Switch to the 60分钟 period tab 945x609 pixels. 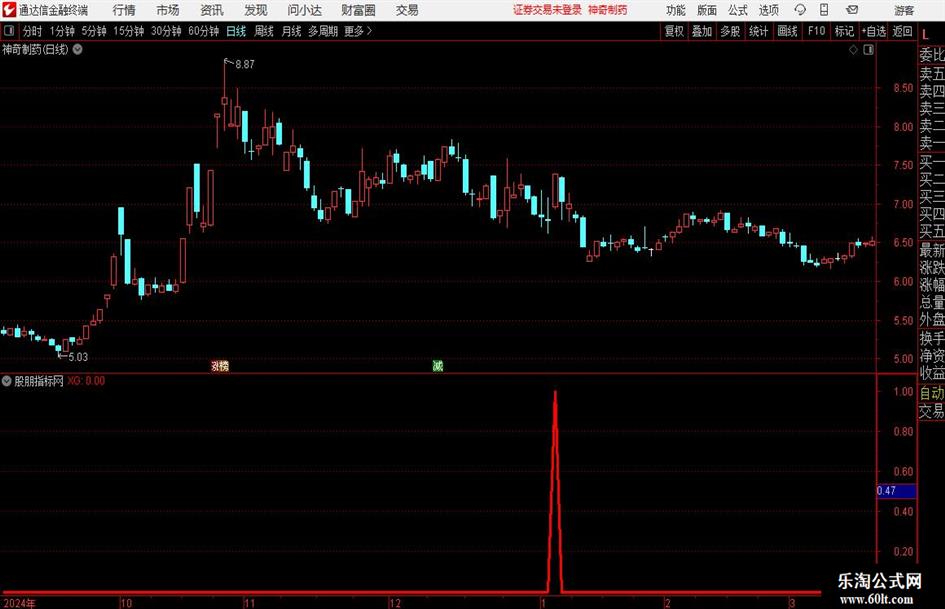[204, 31]
